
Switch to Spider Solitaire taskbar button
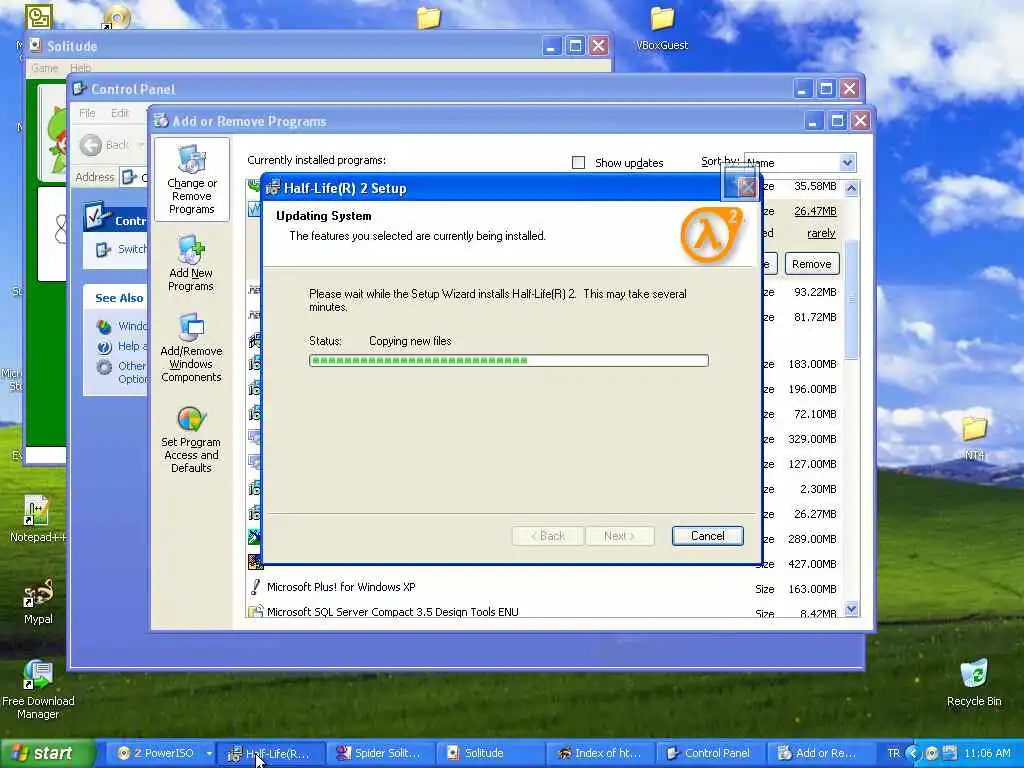[x=380, y=753]
